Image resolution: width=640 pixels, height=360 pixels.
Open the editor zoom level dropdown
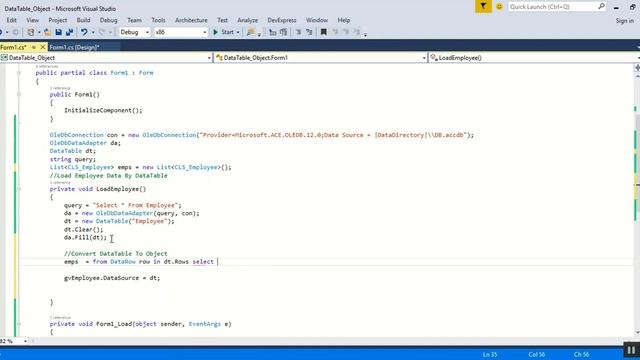coord(25,341)
